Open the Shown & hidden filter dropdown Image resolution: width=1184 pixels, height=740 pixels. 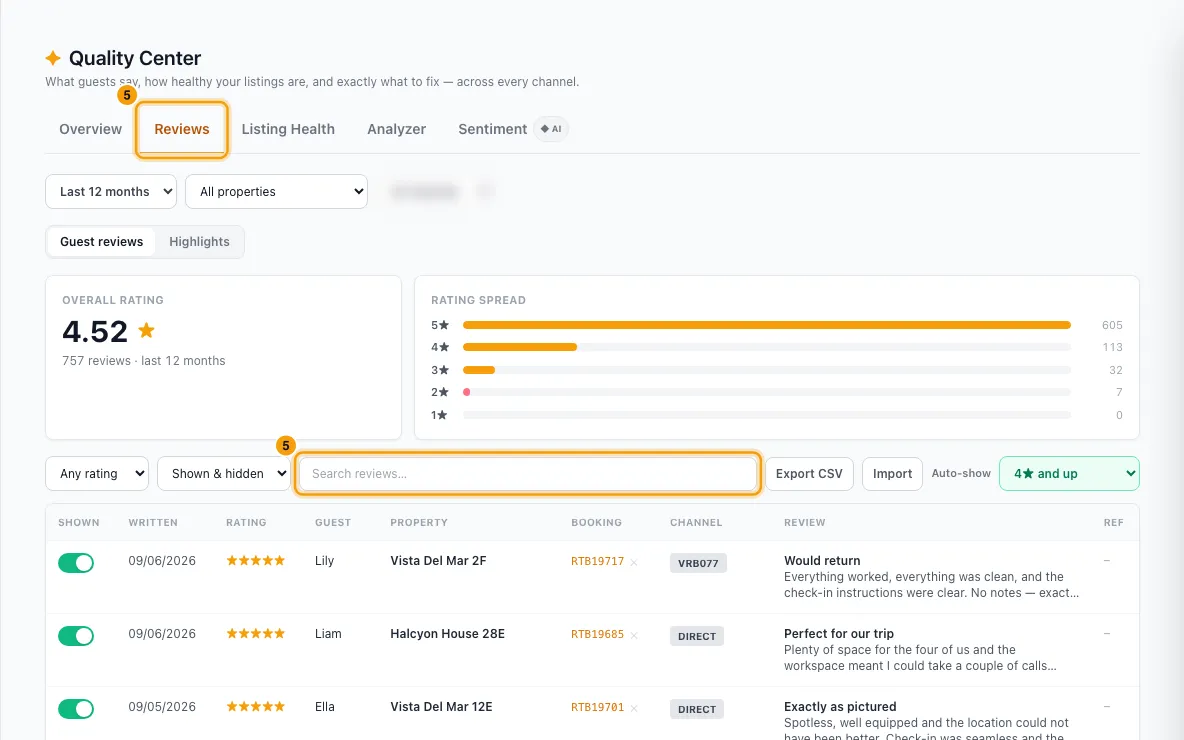point(224,473)
